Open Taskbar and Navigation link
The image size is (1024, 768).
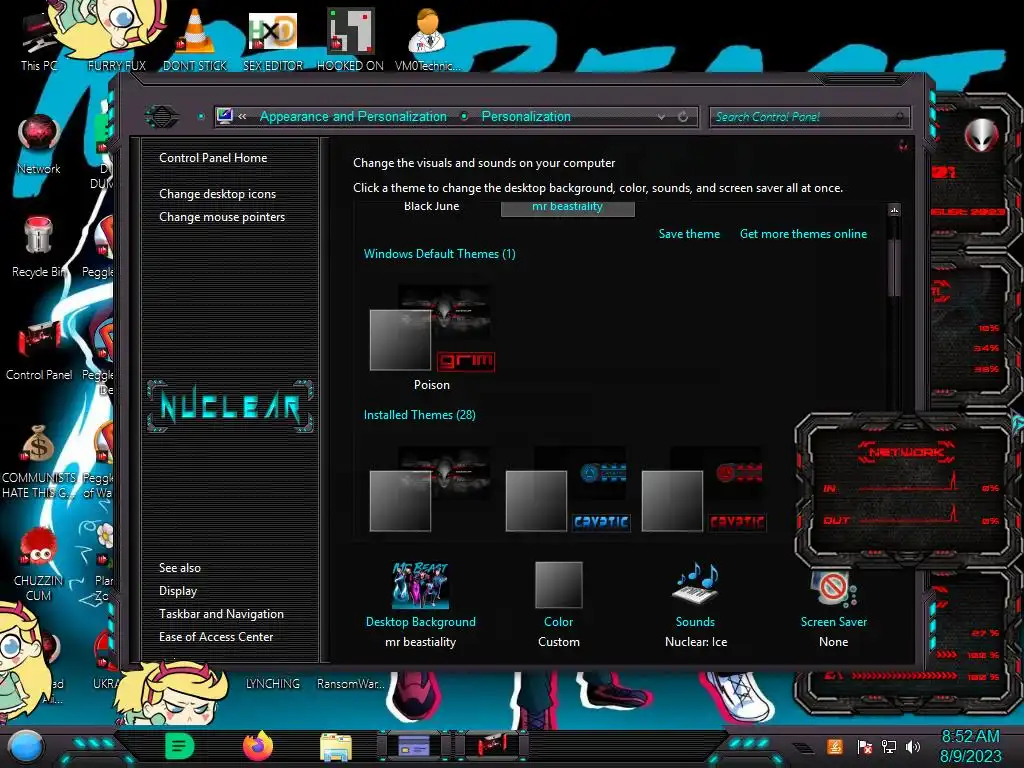pyautogui.click(x=221, y=614)
